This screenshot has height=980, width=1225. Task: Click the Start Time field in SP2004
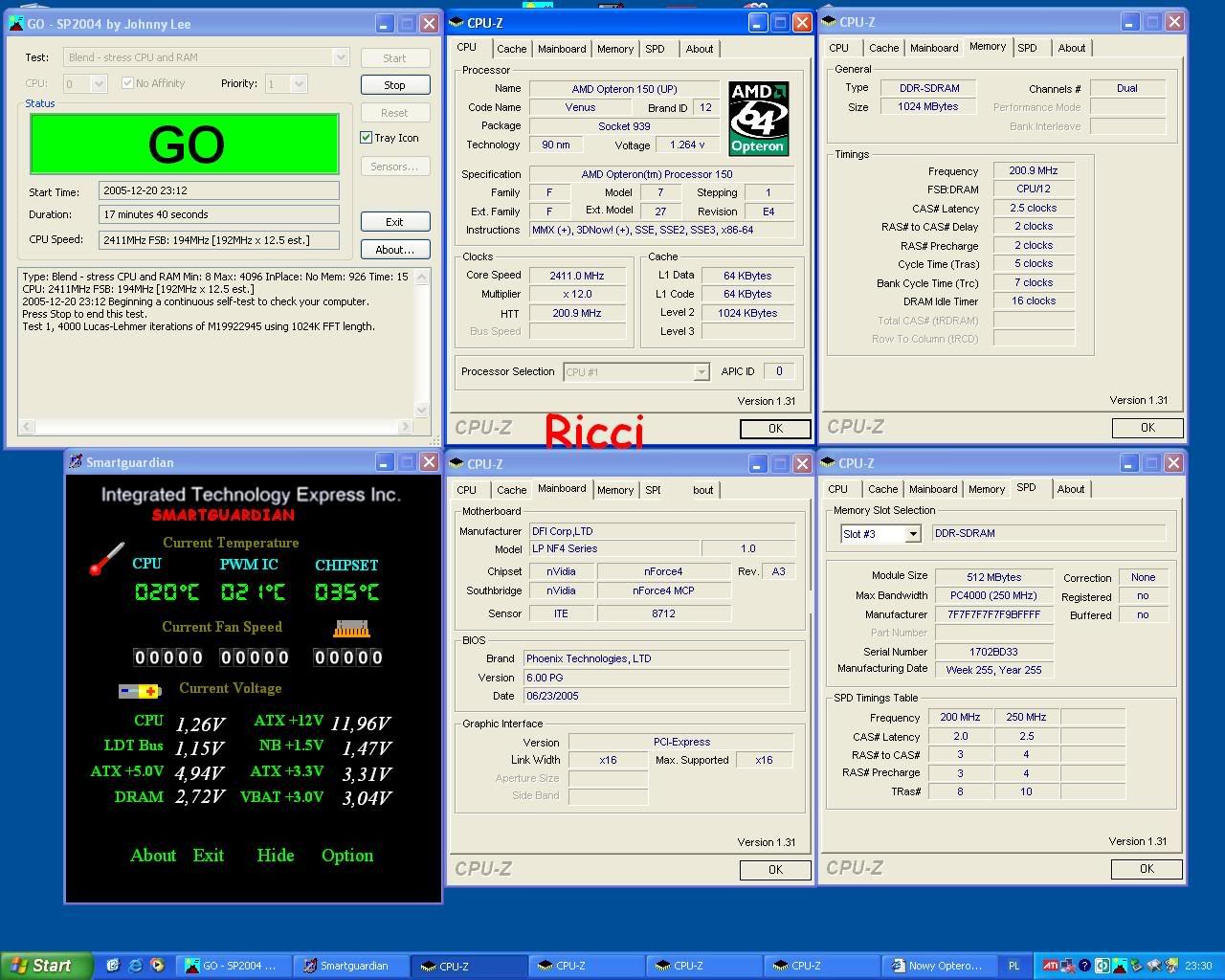point(218,191)
